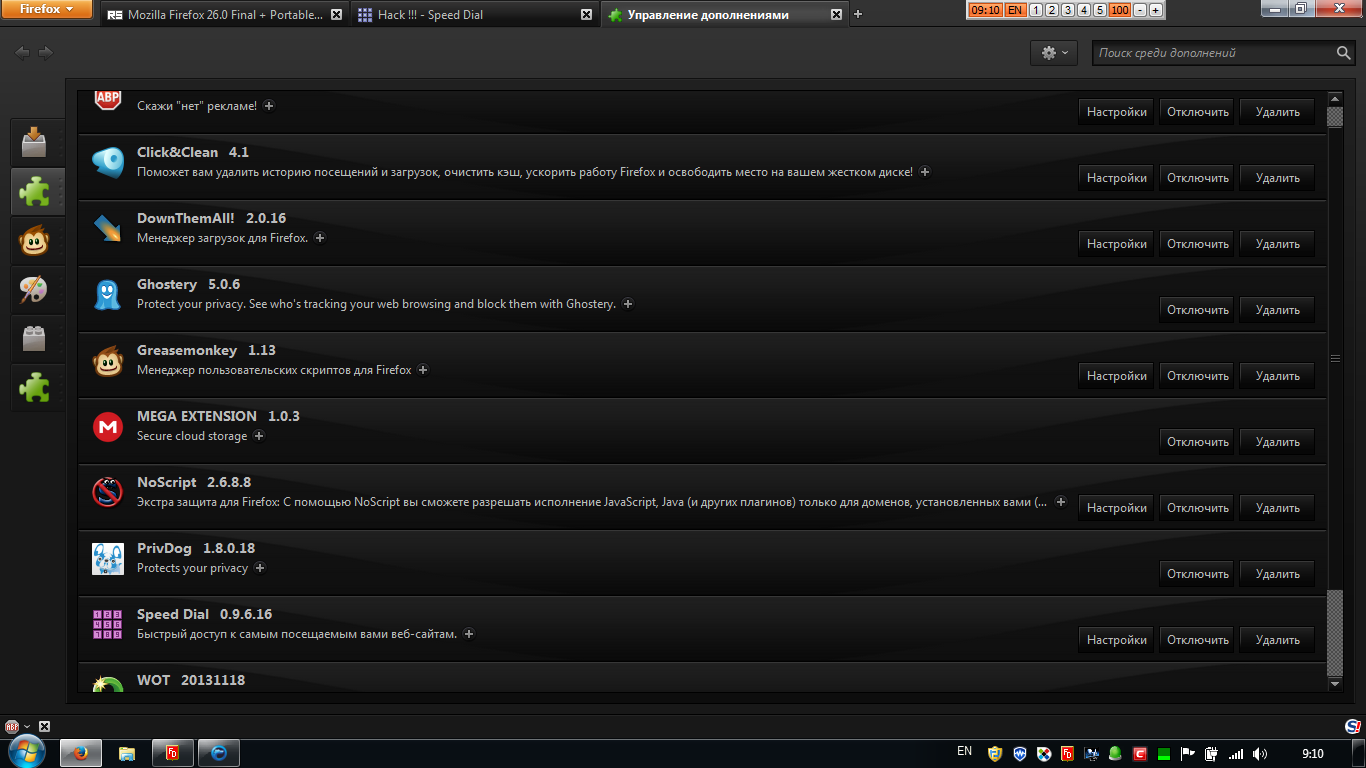This screenshot has width=1366, height=768.
Task: Open Настройки for Click&Clean
Action: pyautogui.click(x=1117, y=178)
